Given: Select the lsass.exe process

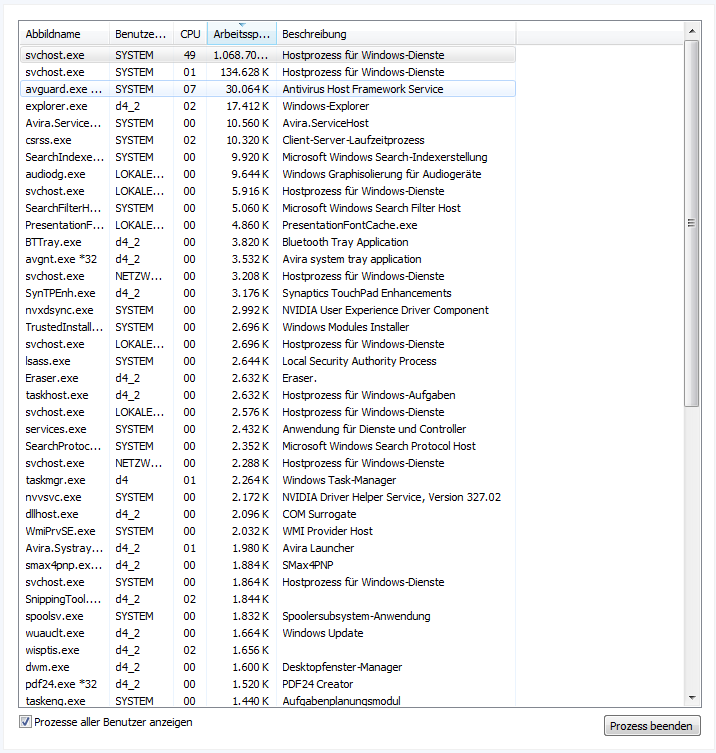Looking at the screenshot, I should coord(268,361).
